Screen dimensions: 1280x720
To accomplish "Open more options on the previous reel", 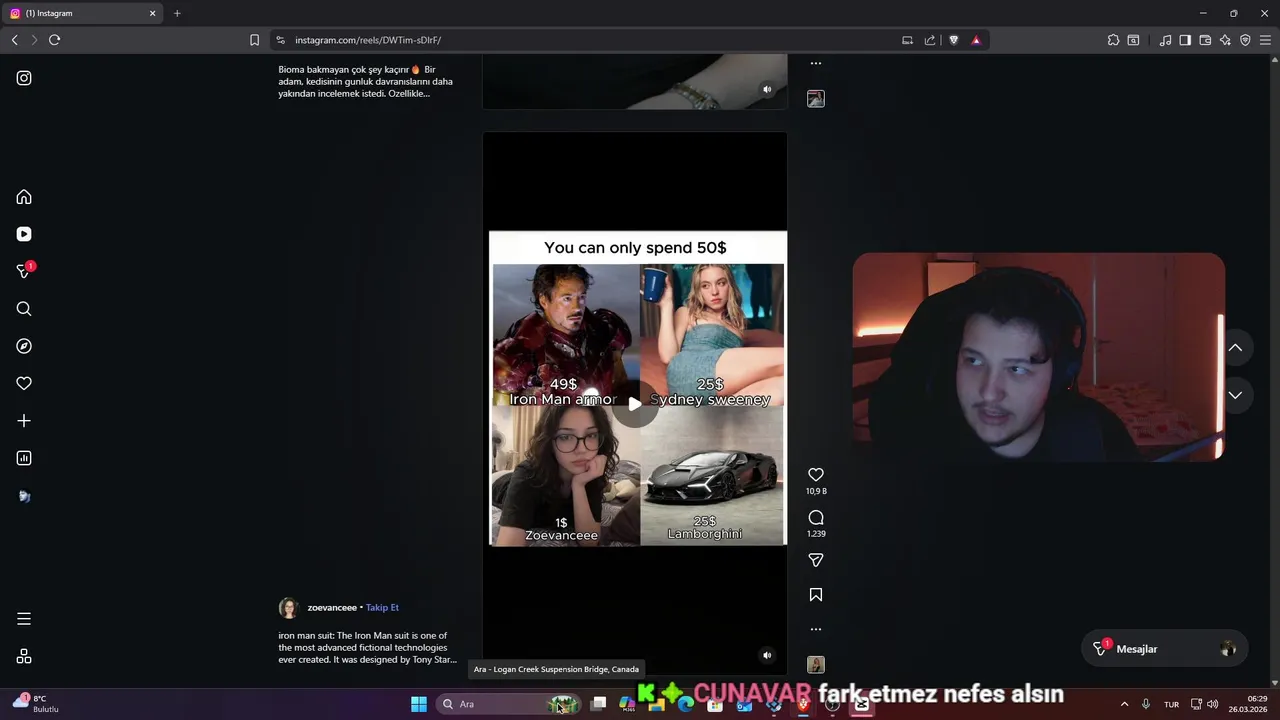I will click(x=816, y=63).
